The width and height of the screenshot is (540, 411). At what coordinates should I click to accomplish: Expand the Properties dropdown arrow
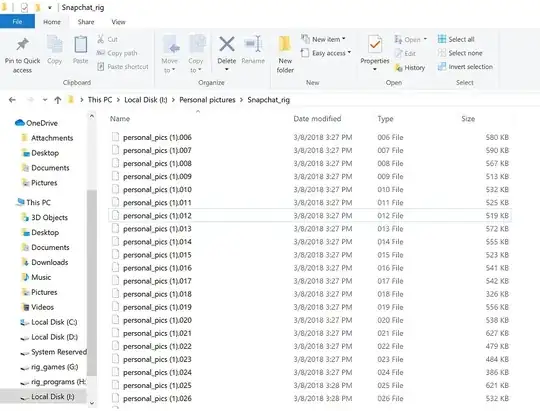pyautogui.click(x=375, y=69)
